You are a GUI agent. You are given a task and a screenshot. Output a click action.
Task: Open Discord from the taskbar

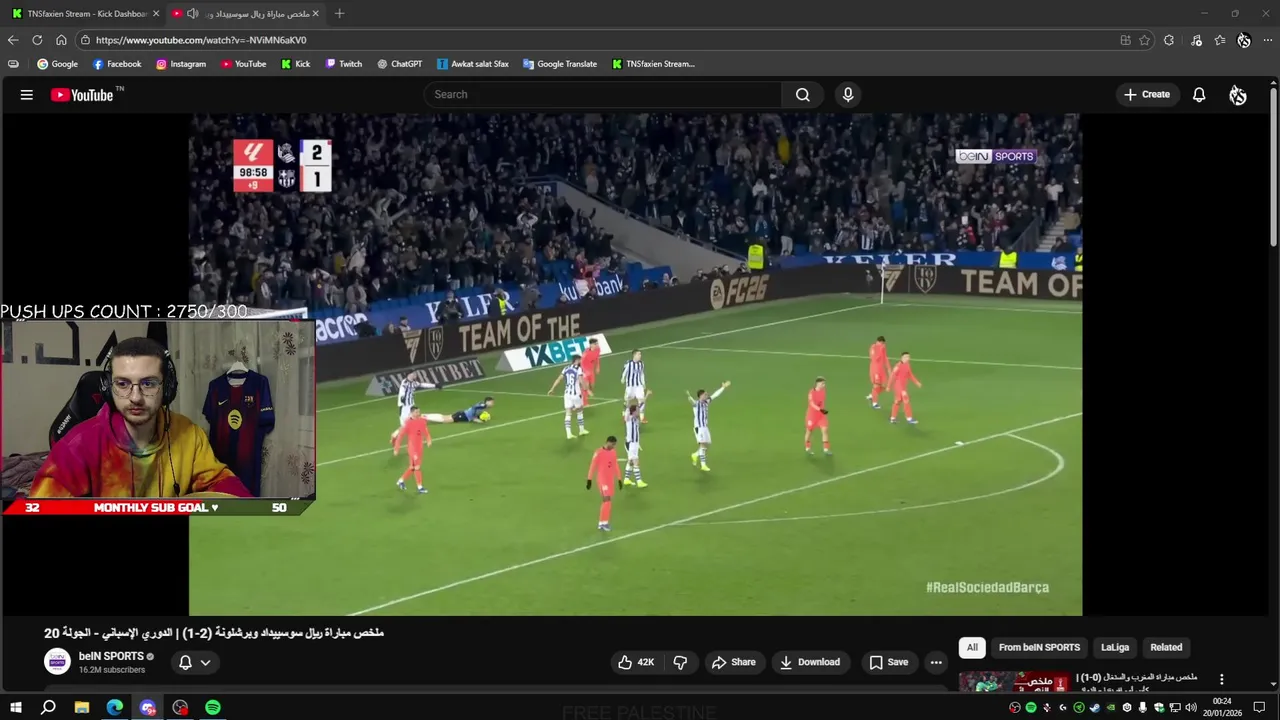(x=148, y=707)
